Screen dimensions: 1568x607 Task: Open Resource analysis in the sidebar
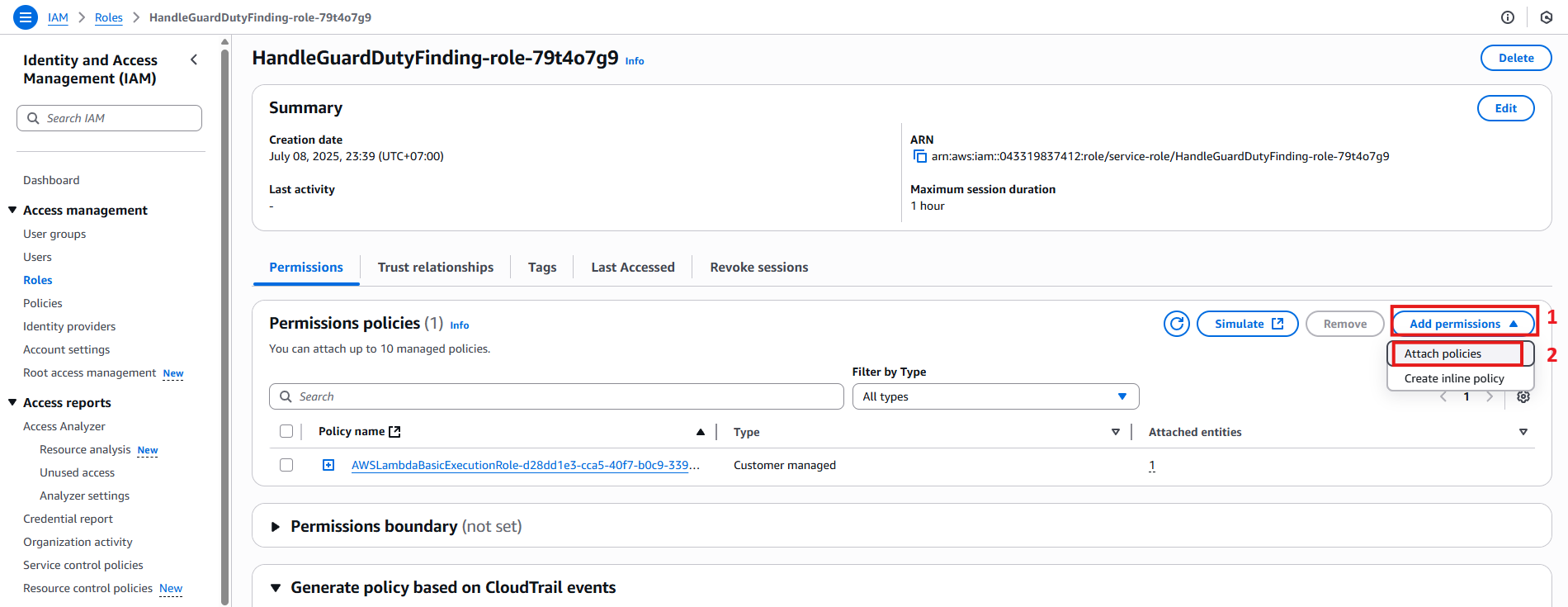click(85, 449)
